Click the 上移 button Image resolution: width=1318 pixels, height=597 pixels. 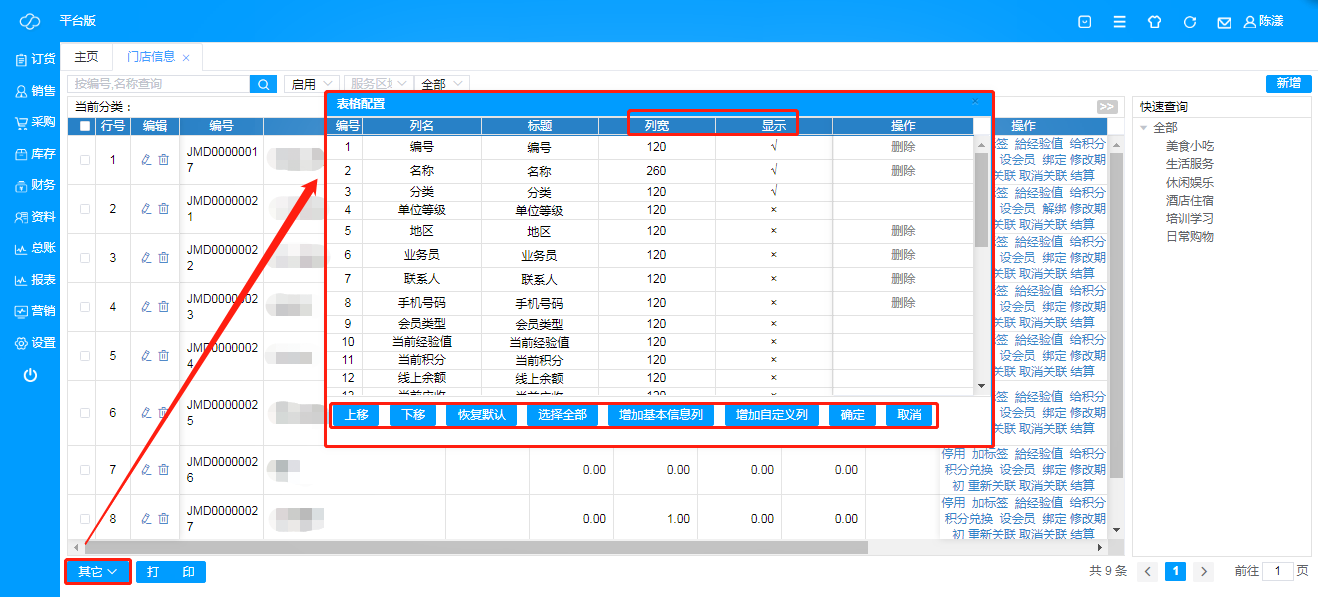point(356,415)
